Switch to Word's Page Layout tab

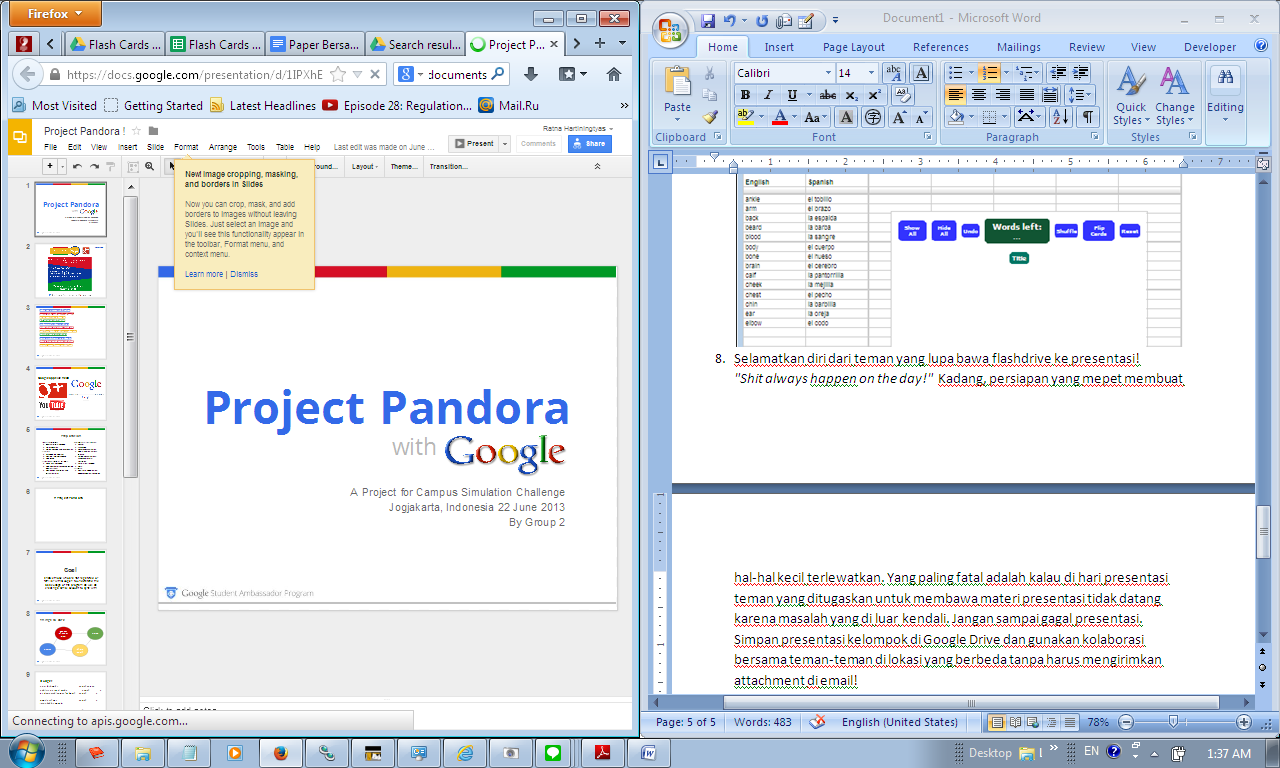(853, 47)
